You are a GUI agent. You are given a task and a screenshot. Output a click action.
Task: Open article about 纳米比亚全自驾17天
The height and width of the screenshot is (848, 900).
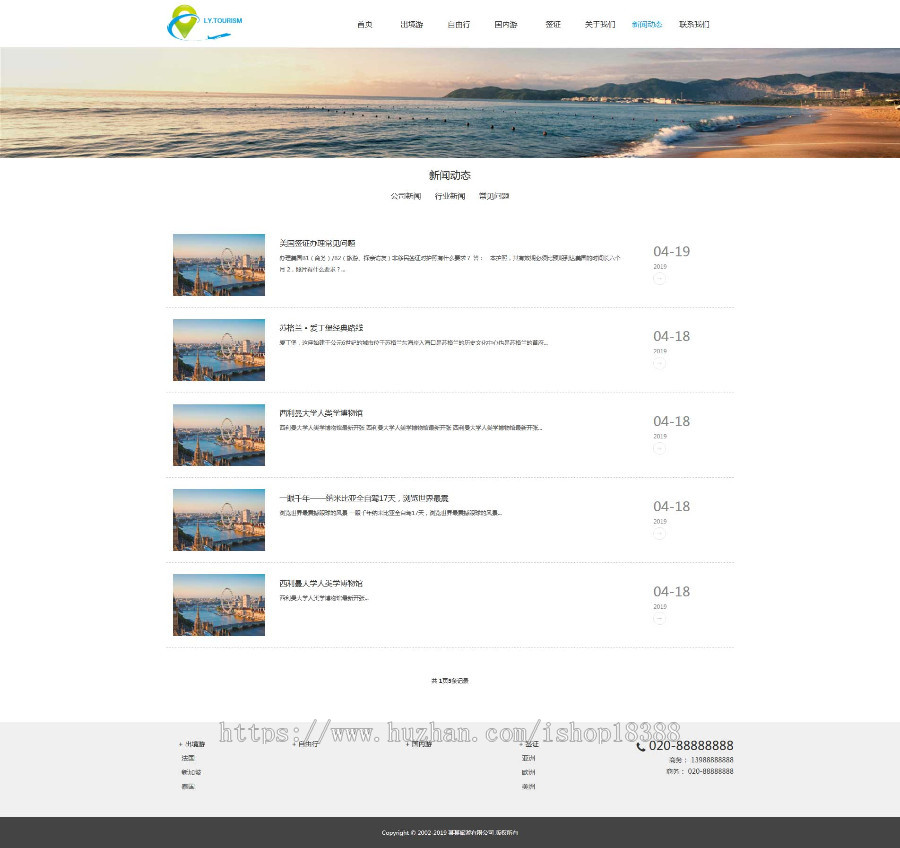[x=364, y=498]
